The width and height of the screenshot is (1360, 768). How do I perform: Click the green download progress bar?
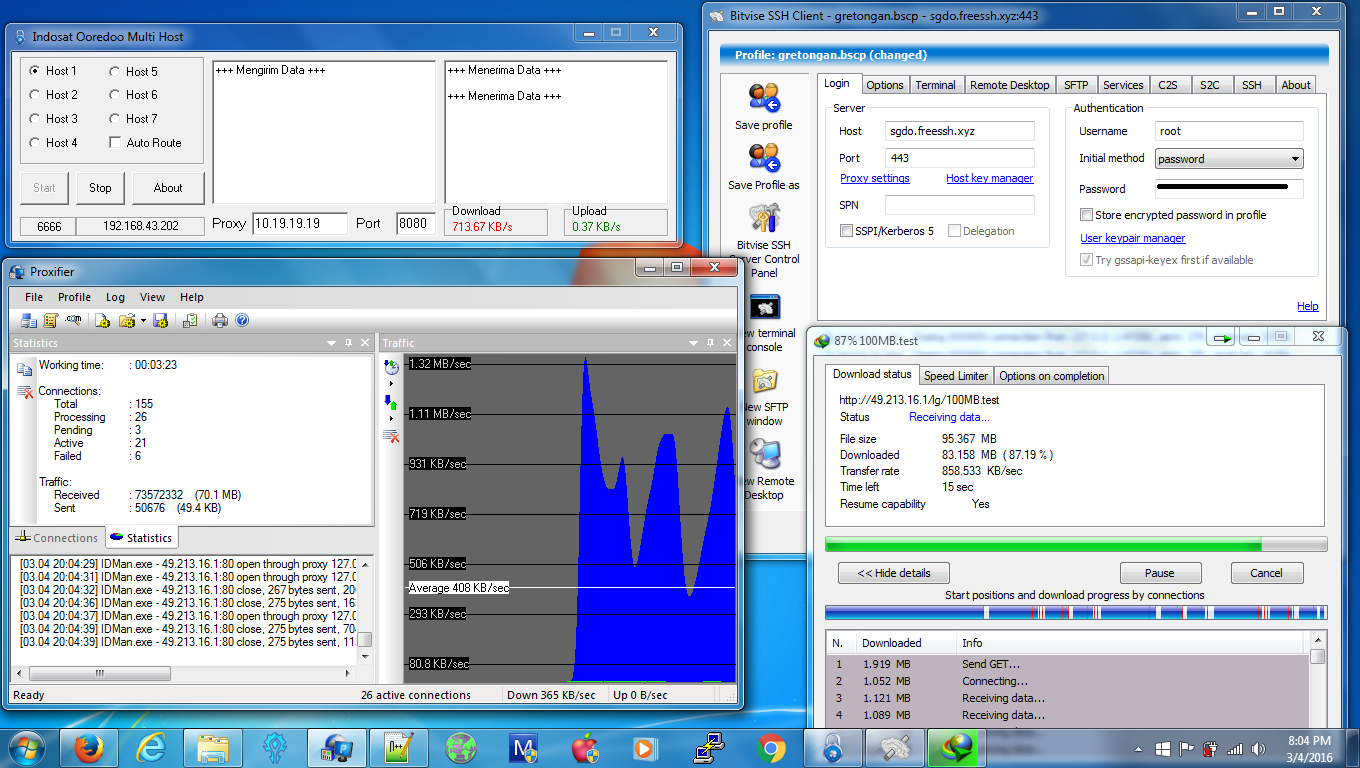[x=1076, y=545]
